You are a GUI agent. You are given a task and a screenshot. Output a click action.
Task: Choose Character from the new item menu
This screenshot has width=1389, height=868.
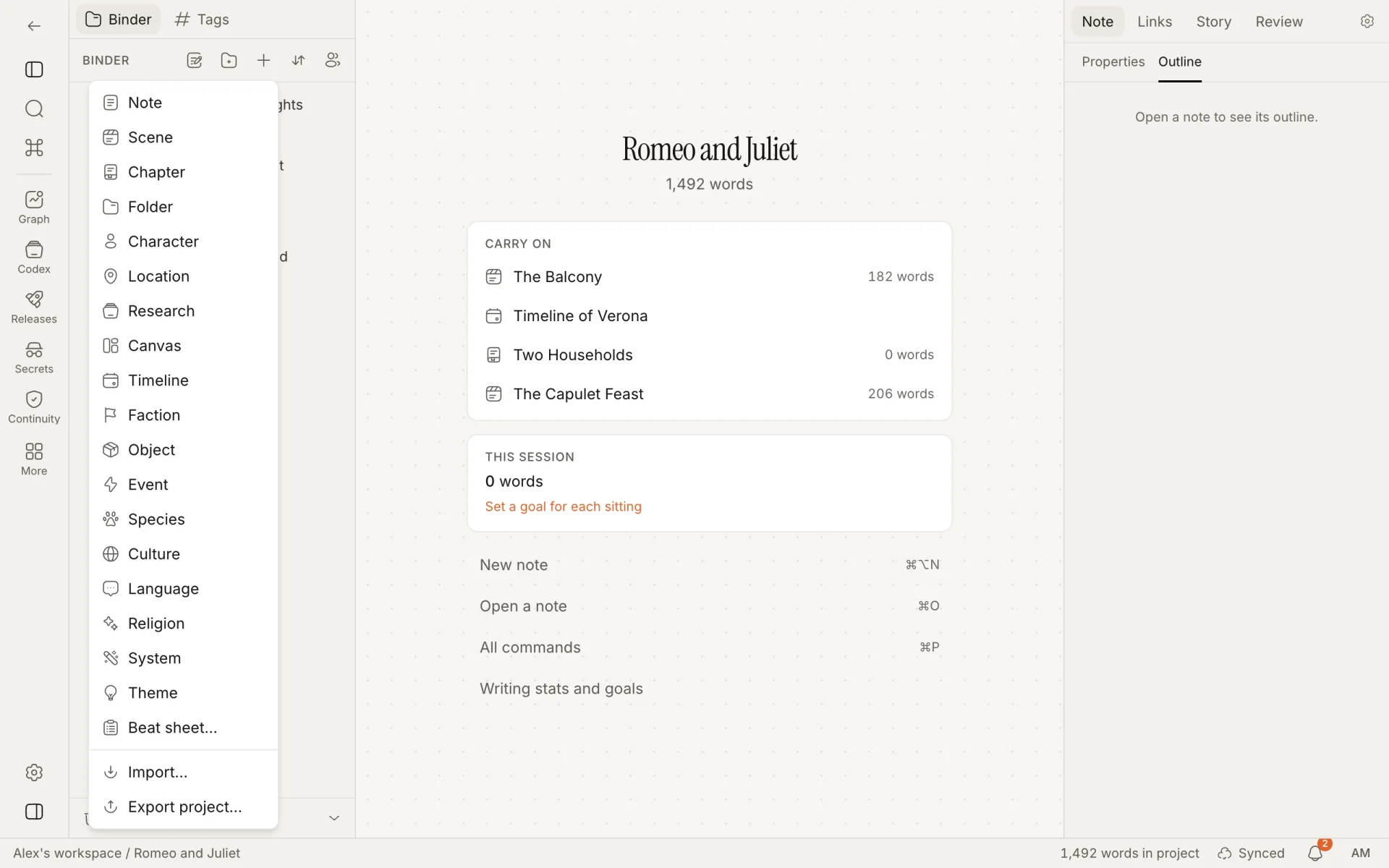[x=183, y=242]
